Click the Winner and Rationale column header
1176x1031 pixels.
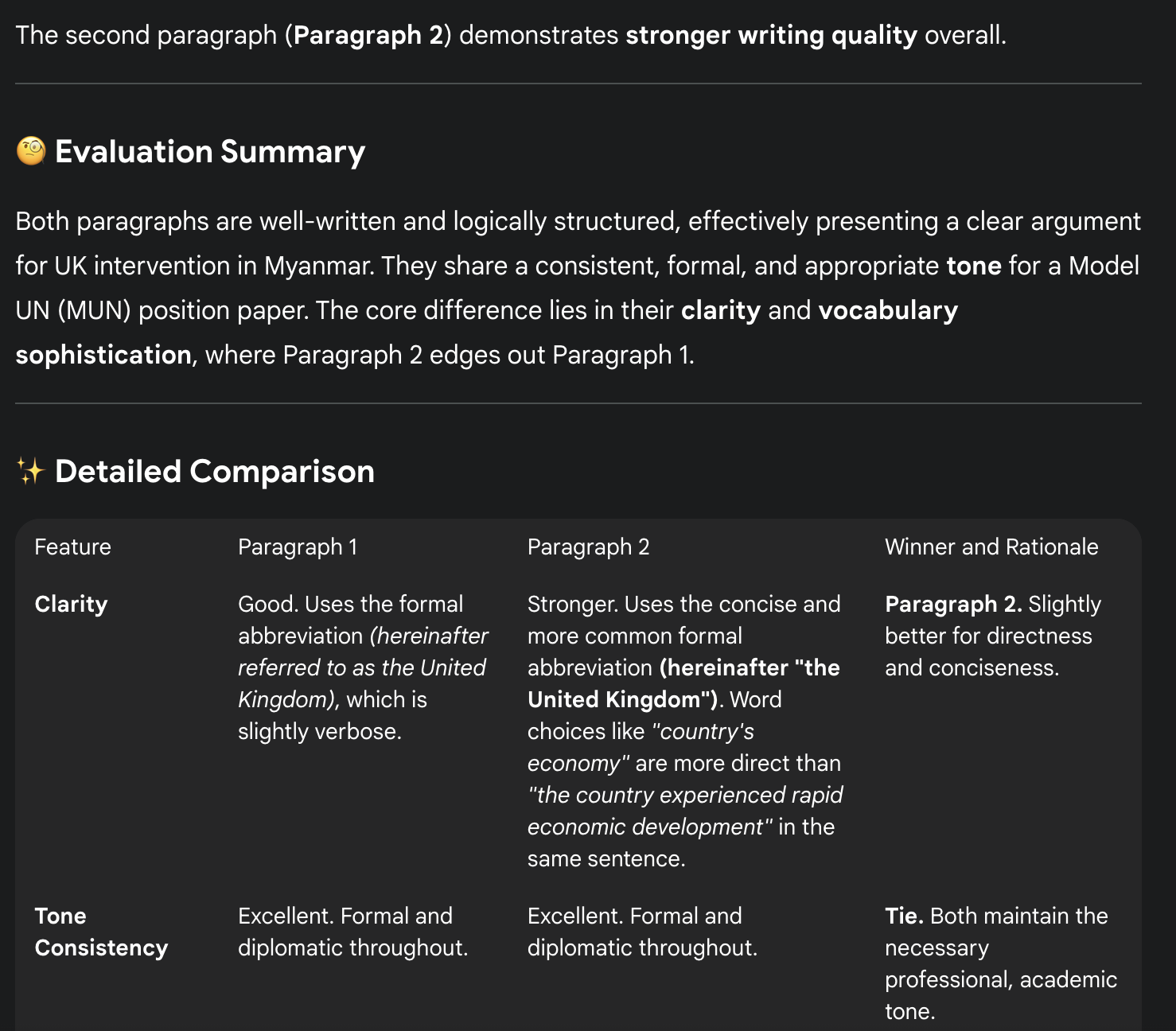[x=991, y=547]
